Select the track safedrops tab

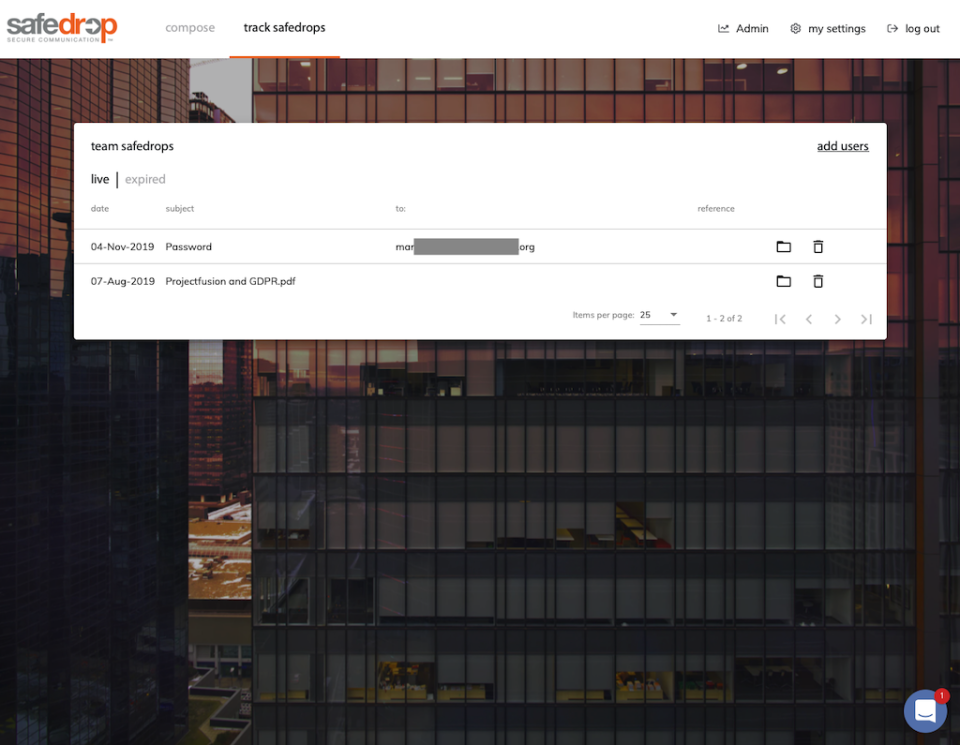pos(284,28)
